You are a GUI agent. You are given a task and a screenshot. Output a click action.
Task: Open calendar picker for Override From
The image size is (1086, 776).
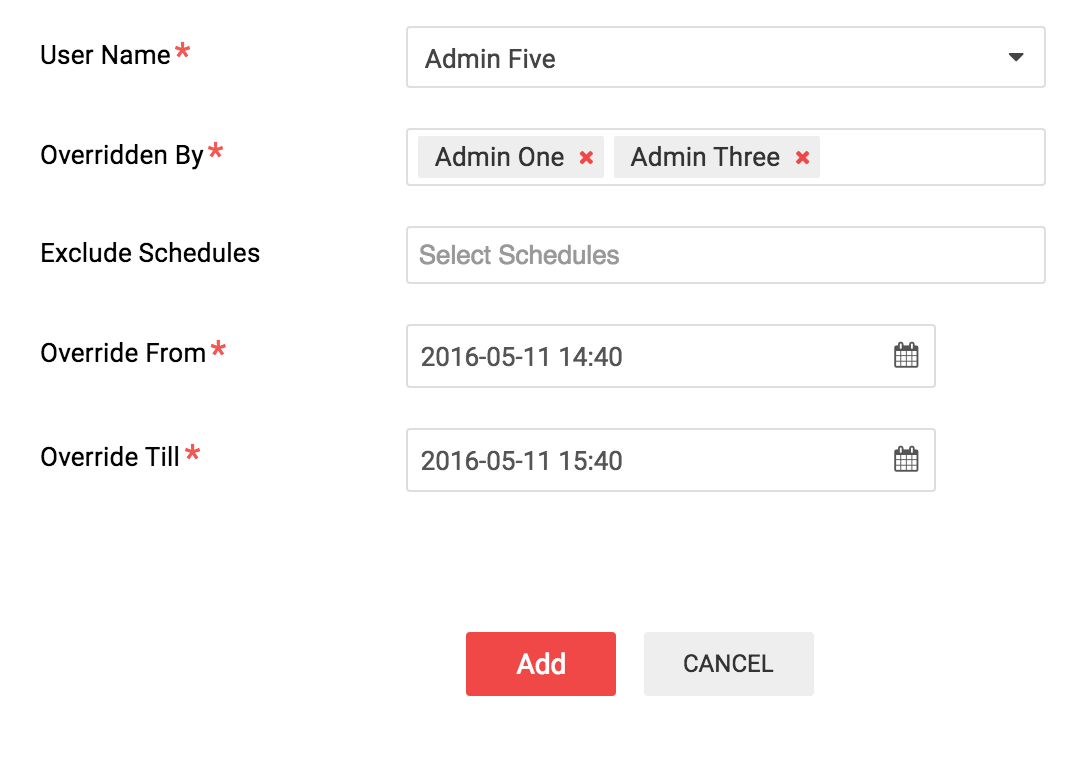906,355
